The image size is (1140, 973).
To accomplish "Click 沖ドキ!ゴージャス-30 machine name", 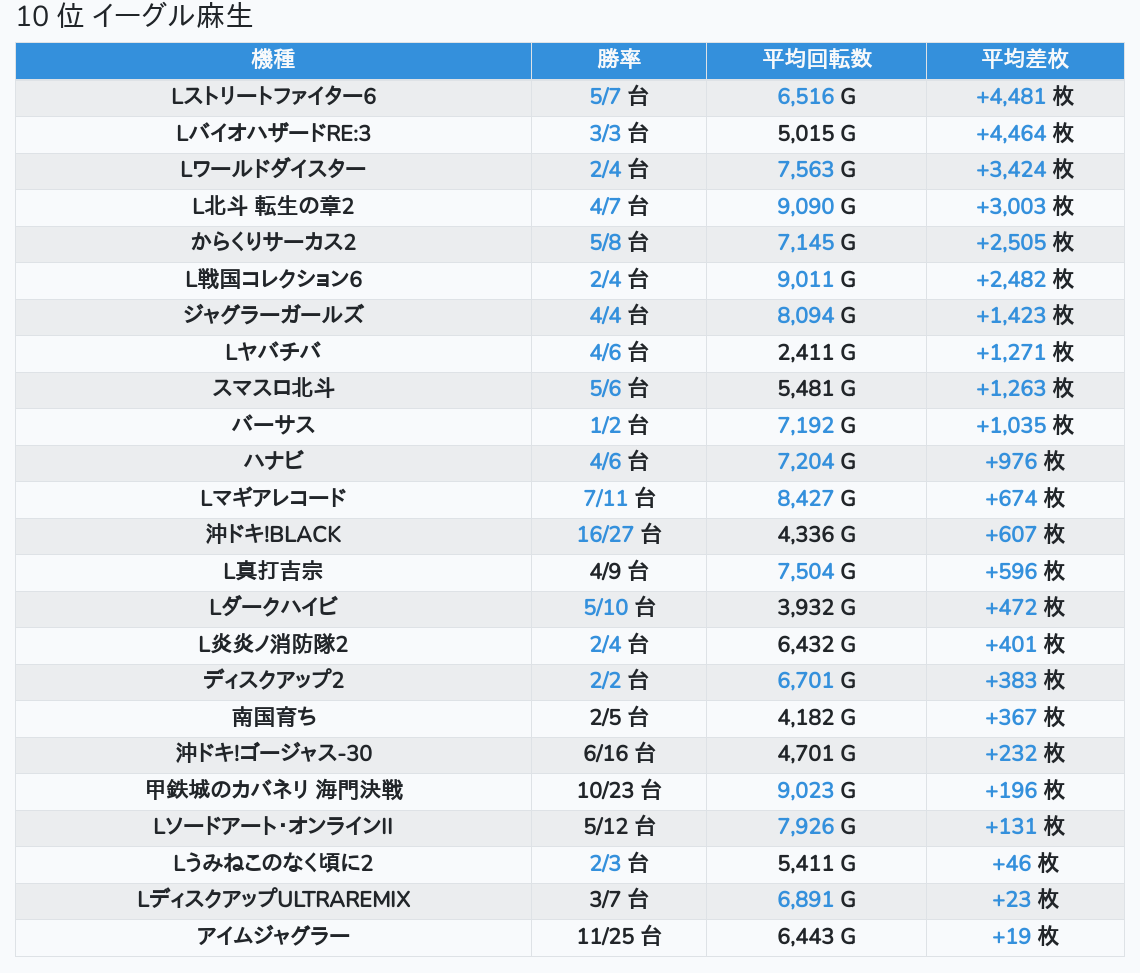I will click(x=273, y=753).
